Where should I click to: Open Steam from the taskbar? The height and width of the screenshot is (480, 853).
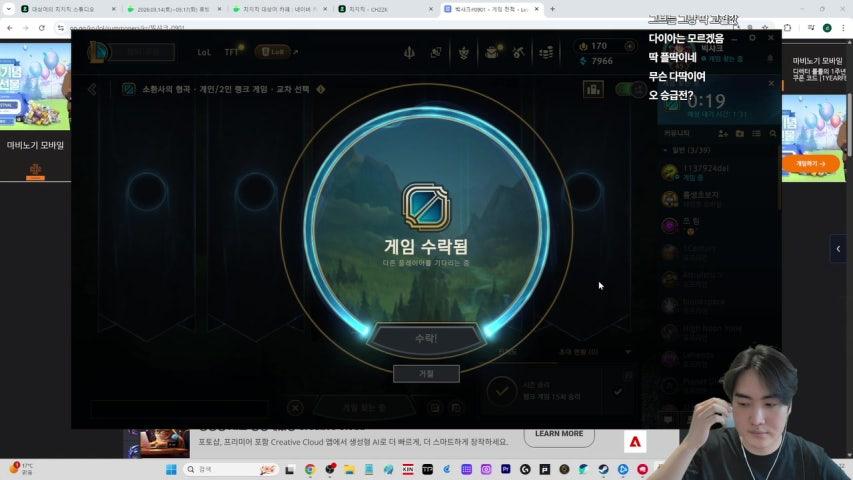click(x=603, y=469)
